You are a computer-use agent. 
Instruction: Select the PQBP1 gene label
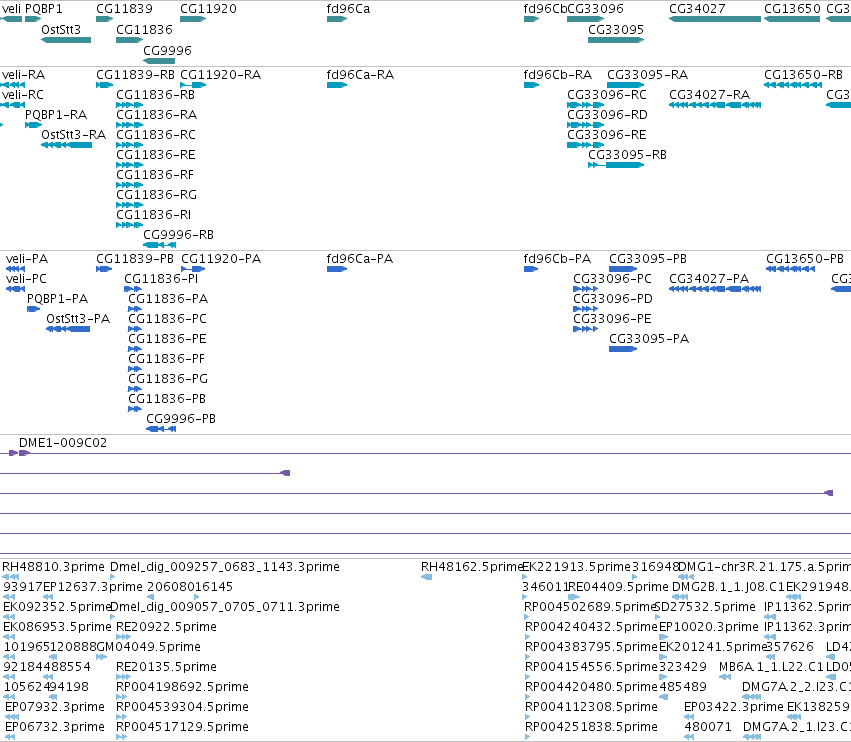44,9
